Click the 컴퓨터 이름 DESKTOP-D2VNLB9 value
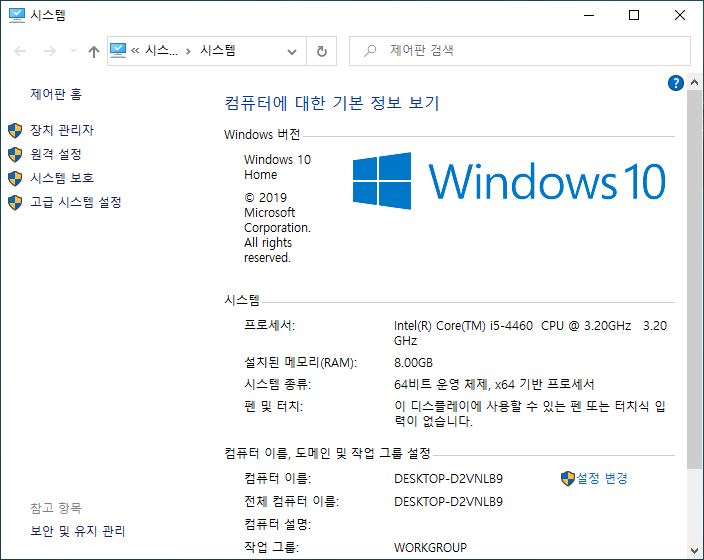 pos(448,479)
